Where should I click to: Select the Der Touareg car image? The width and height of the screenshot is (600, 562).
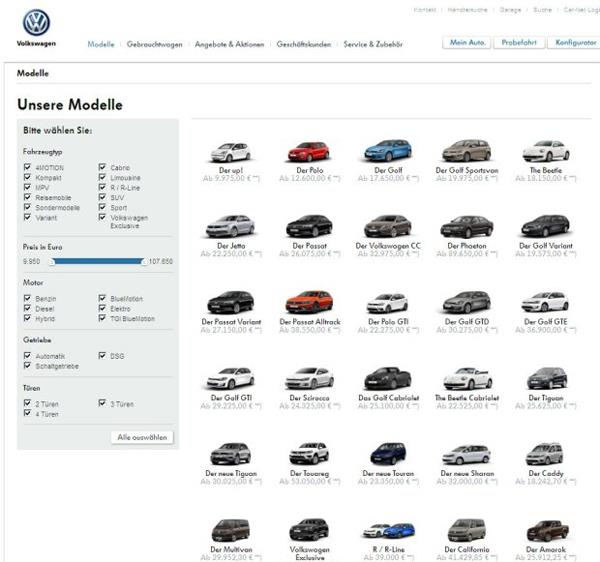coord(308,453)
